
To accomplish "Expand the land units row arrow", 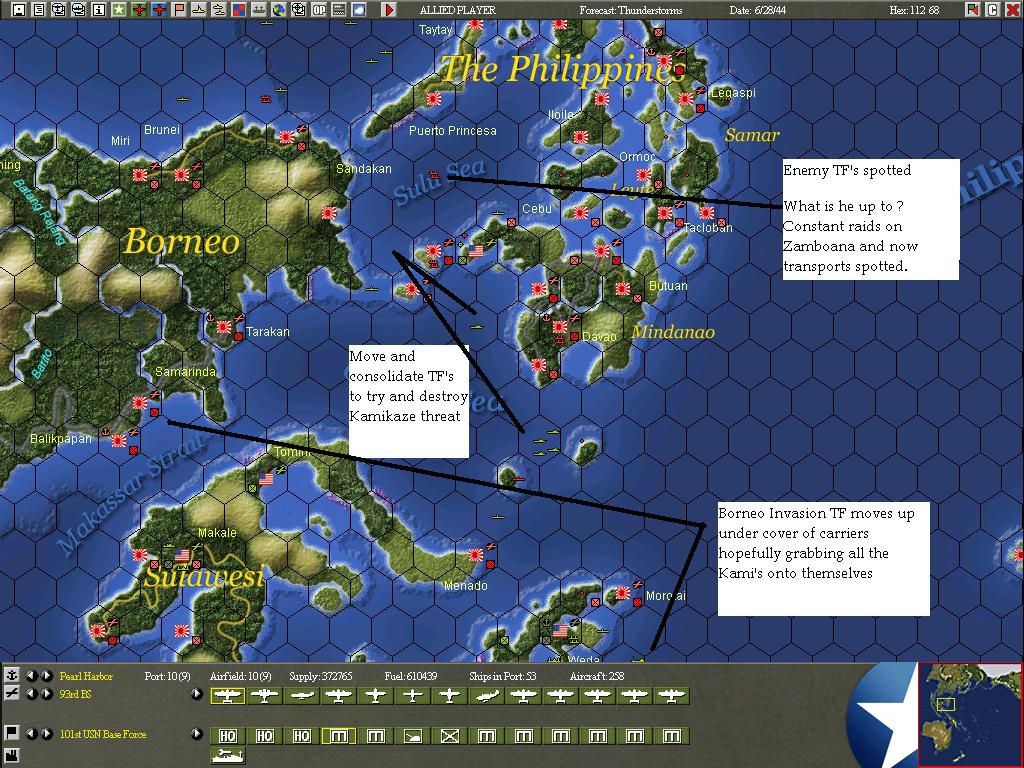I will point(197,733).
